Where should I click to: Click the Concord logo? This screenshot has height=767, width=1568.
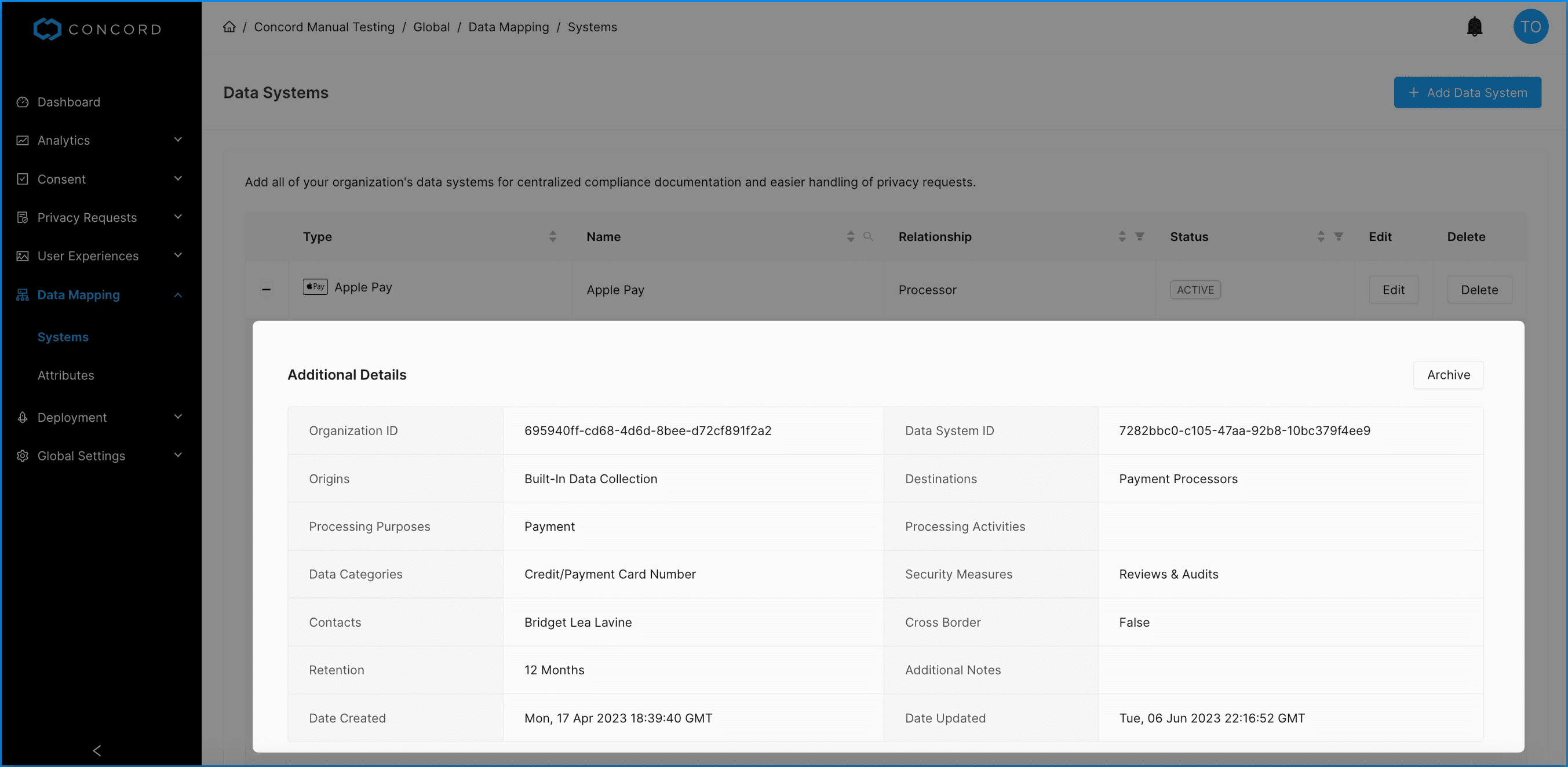[x=97, y=28]
